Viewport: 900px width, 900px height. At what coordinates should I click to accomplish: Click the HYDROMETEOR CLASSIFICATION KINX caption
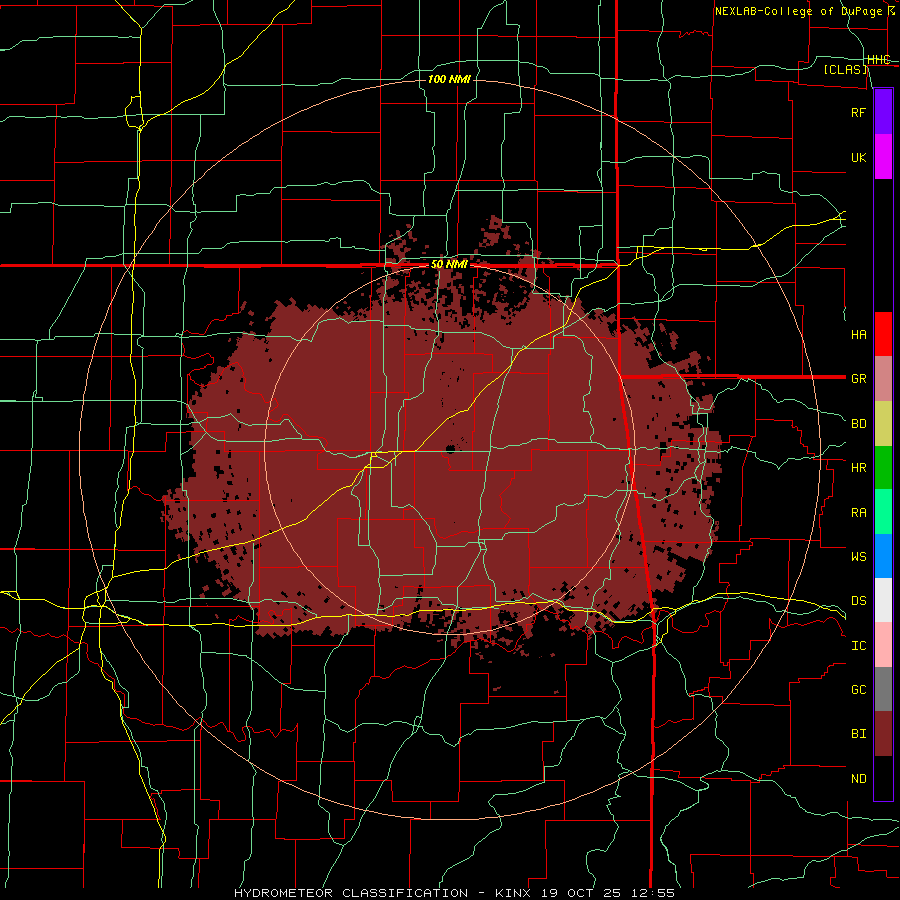click(454, 893)
